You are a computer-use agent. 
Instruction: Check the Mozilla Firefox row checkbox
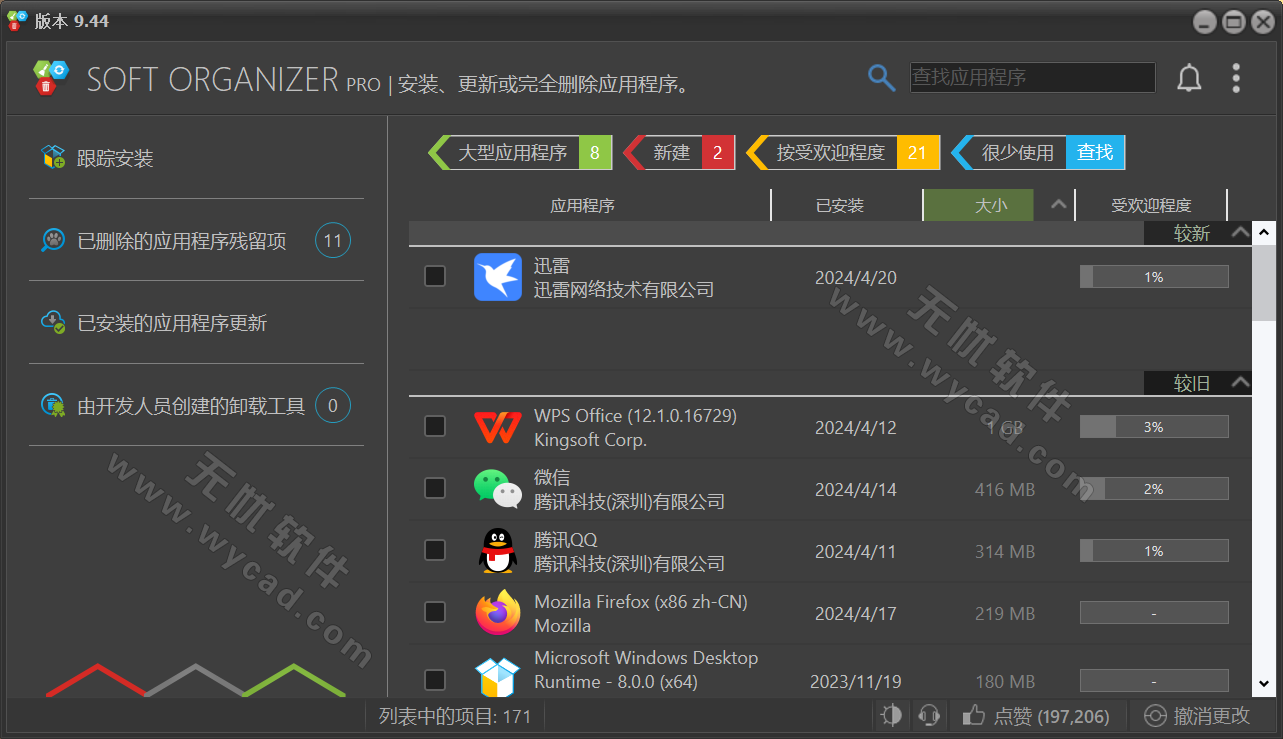(x=434, y=612)
